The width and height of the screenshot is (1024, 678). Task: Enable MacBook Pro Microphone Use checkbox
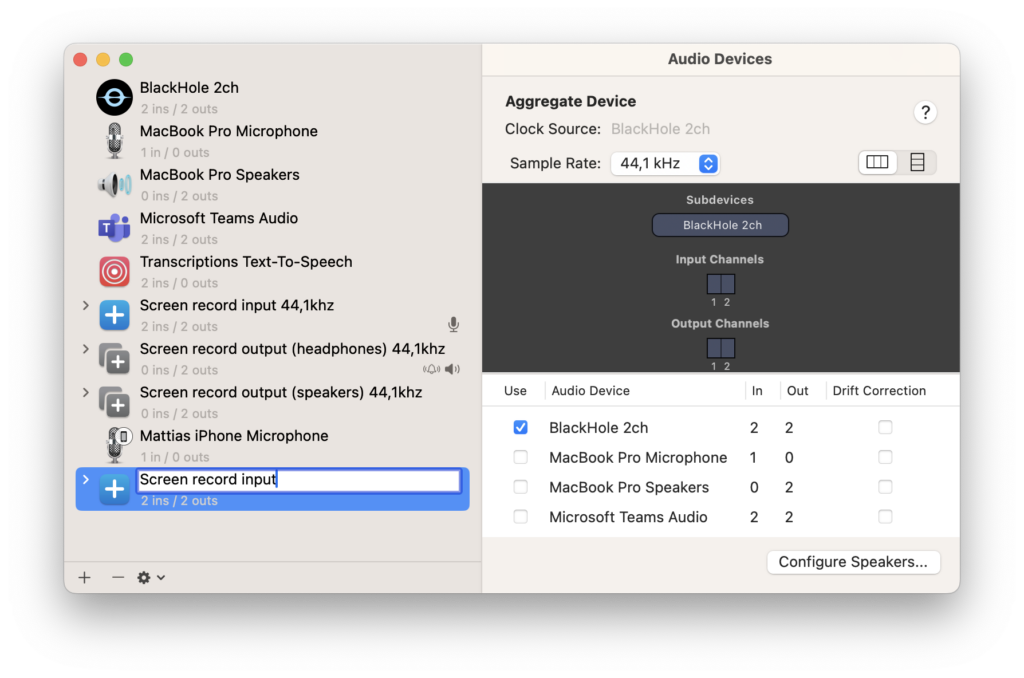coord(520,457)
